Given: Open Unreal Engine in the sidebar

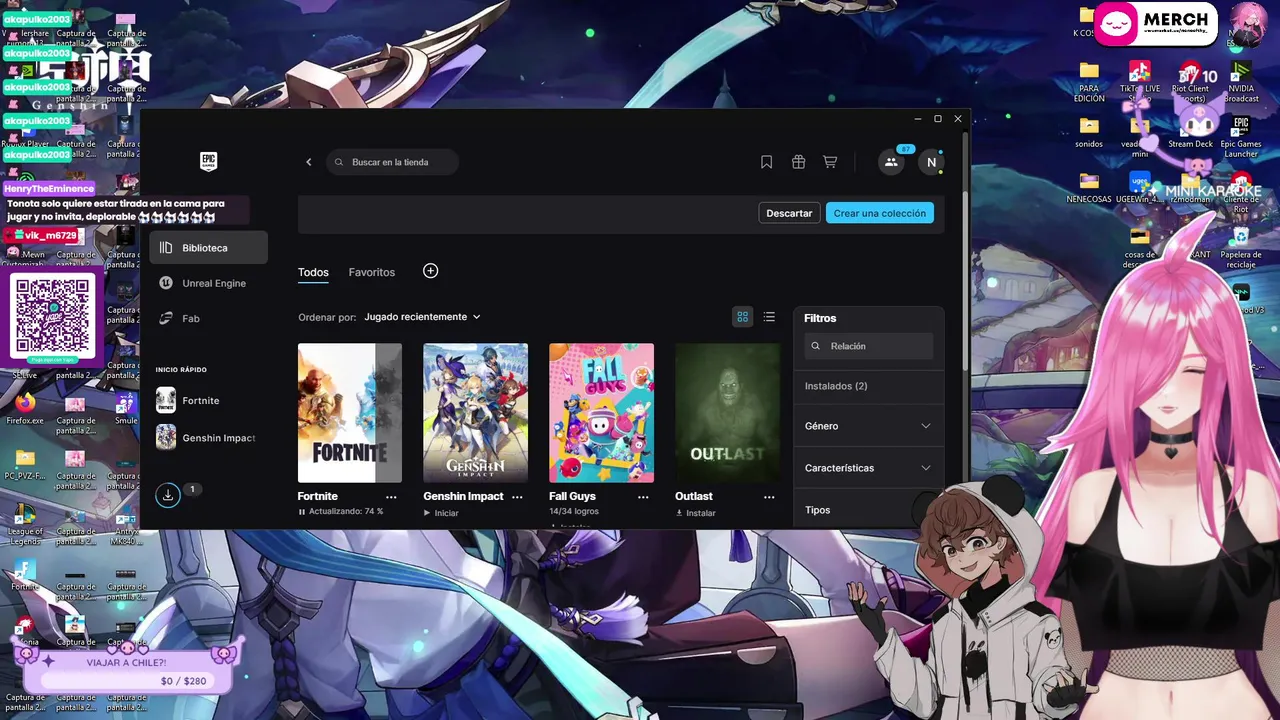Looking at the screenshot, I should 209,283.
